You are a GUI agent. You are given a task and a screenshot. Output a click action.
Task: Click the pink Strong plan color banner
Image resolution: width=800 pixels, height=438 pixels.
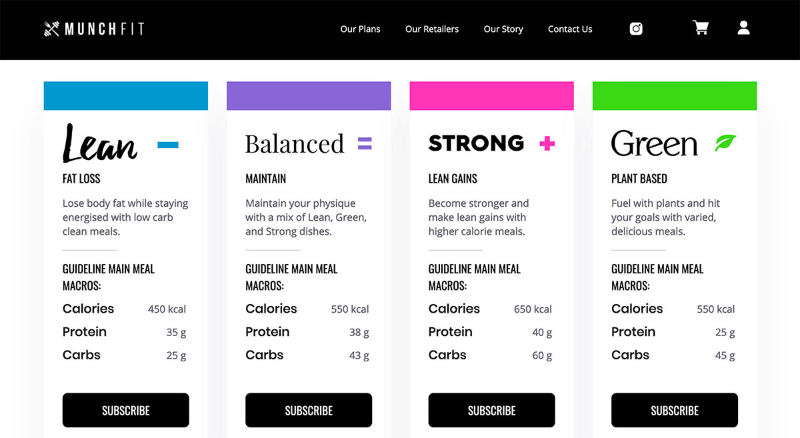(492, 95)
